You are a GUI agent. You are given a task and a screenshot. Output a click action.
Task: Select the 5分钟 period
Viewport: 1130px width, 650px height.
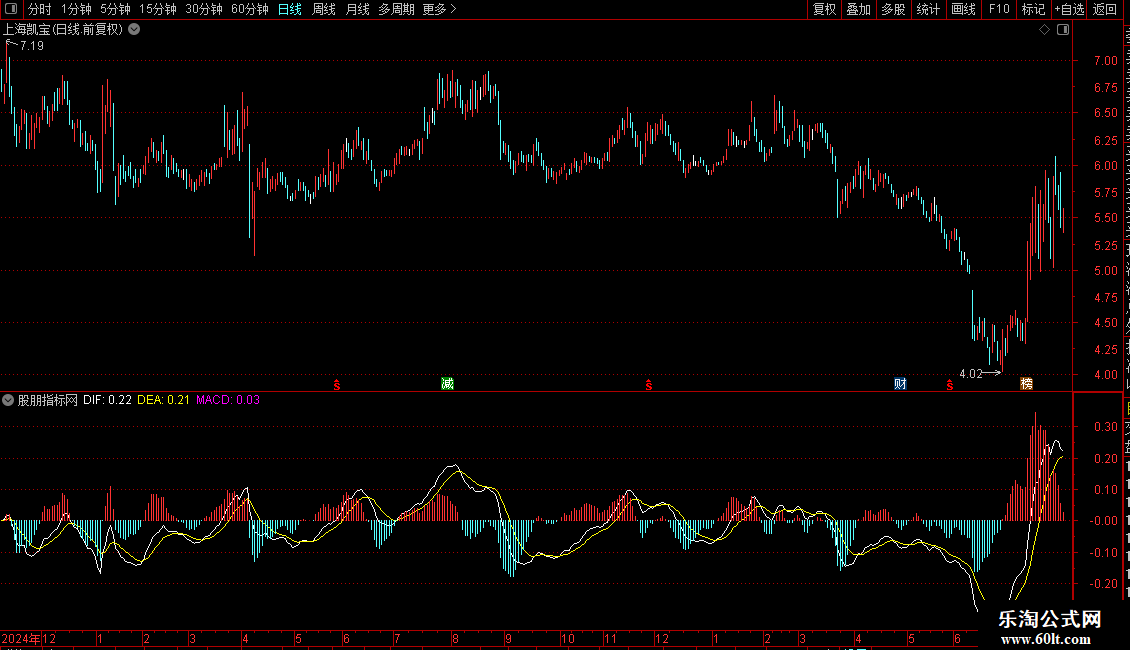tap(115, 9)
